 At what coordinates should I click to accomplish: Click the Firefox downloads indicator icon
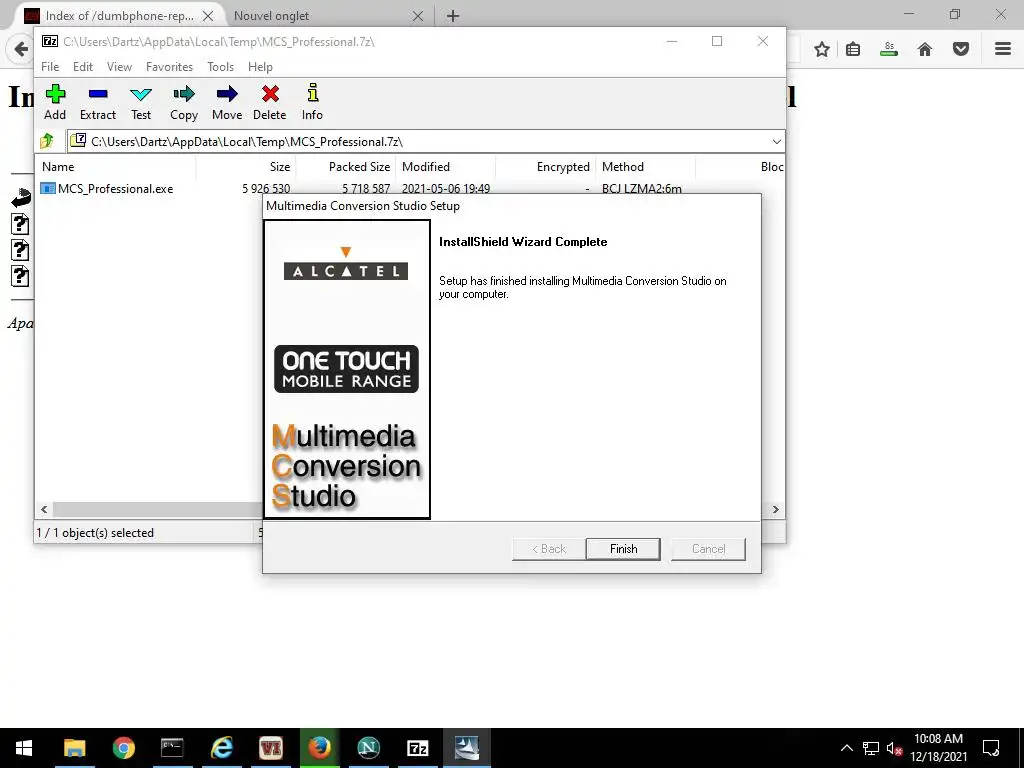pos(889,49)
